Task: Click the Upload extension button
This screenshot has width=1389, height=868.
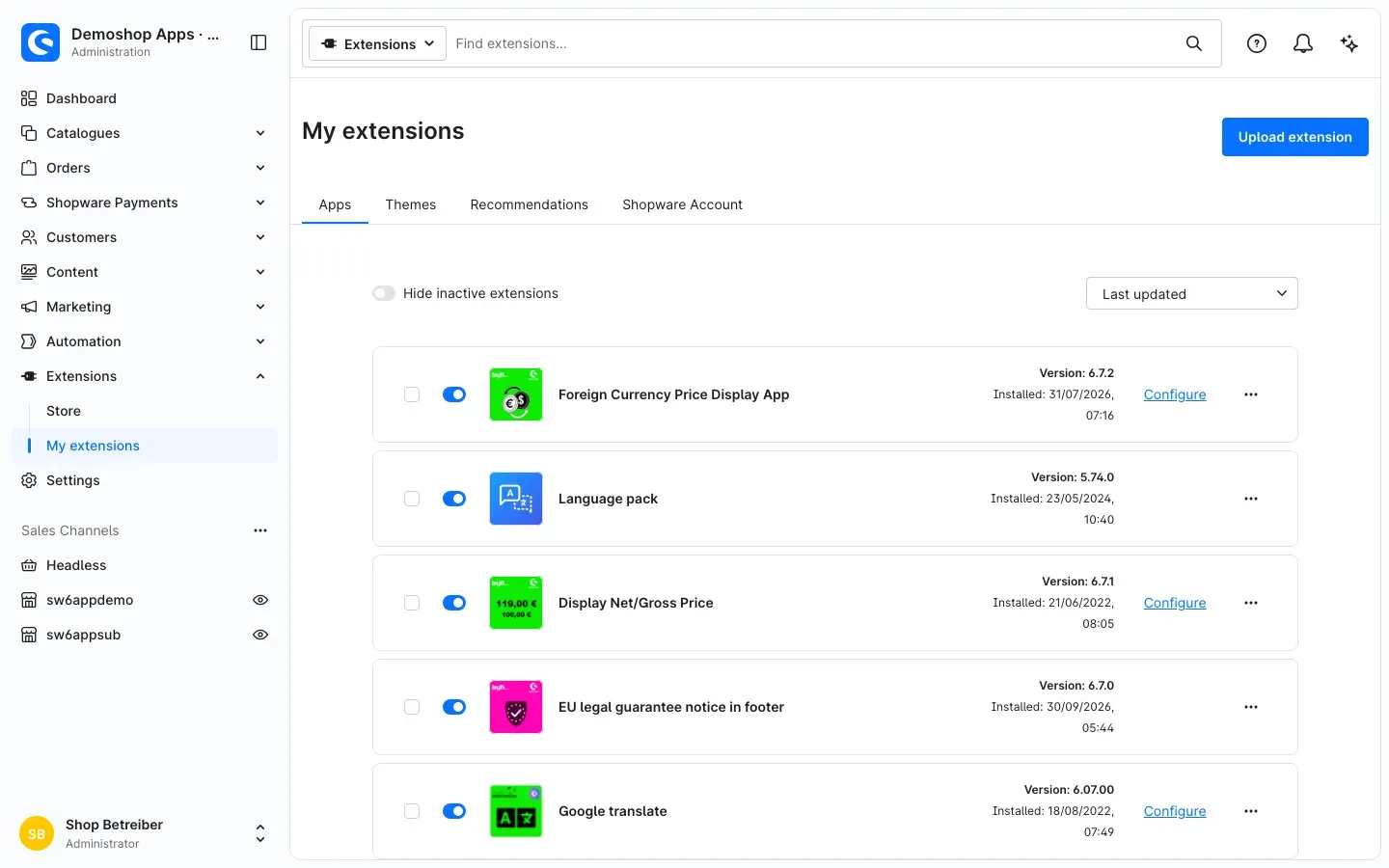Action: (x=1295, y=137)
